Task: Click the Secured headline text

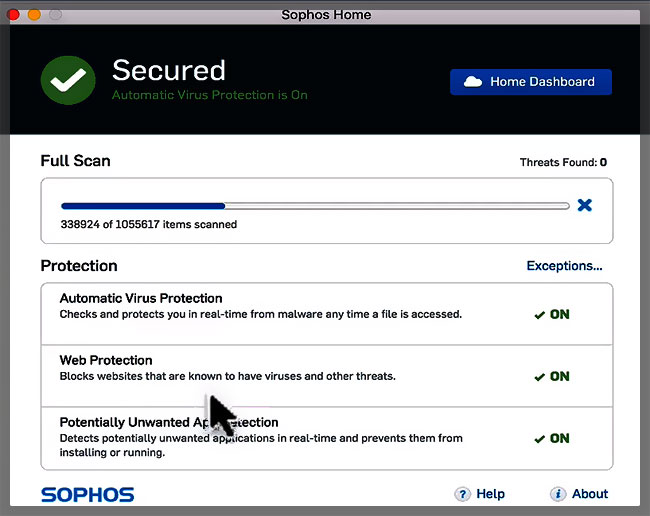Action: [x=169, y=70]
